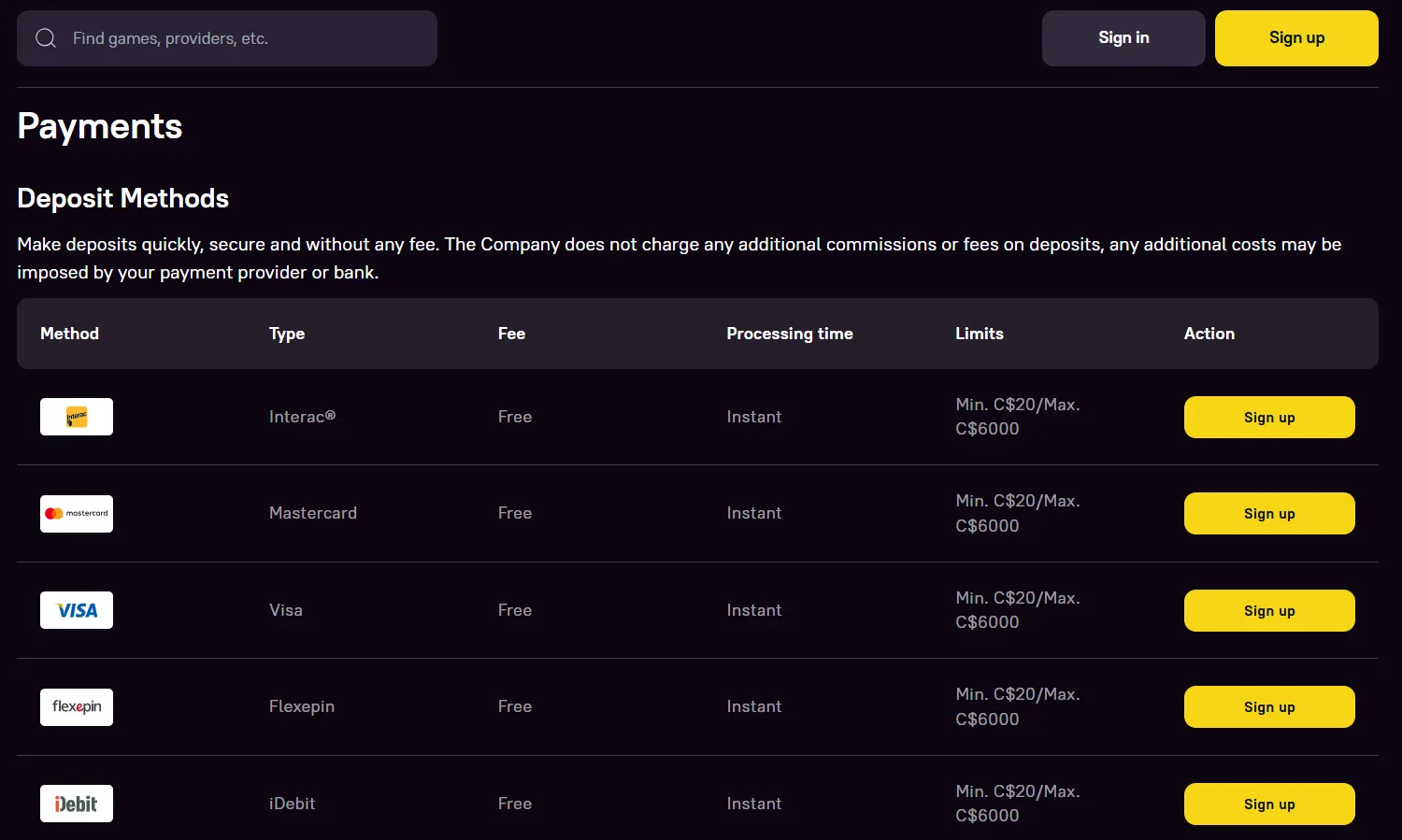Focus the Find games search field
This screenshot has height=840, width=1402.
[x=227, y=38]
